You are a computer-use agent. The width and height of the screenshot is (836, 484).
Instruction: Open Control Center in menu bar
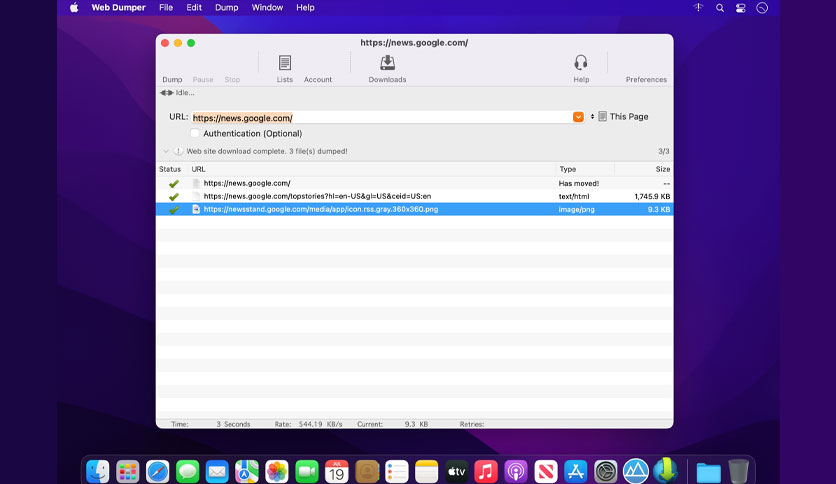[741, 8]
